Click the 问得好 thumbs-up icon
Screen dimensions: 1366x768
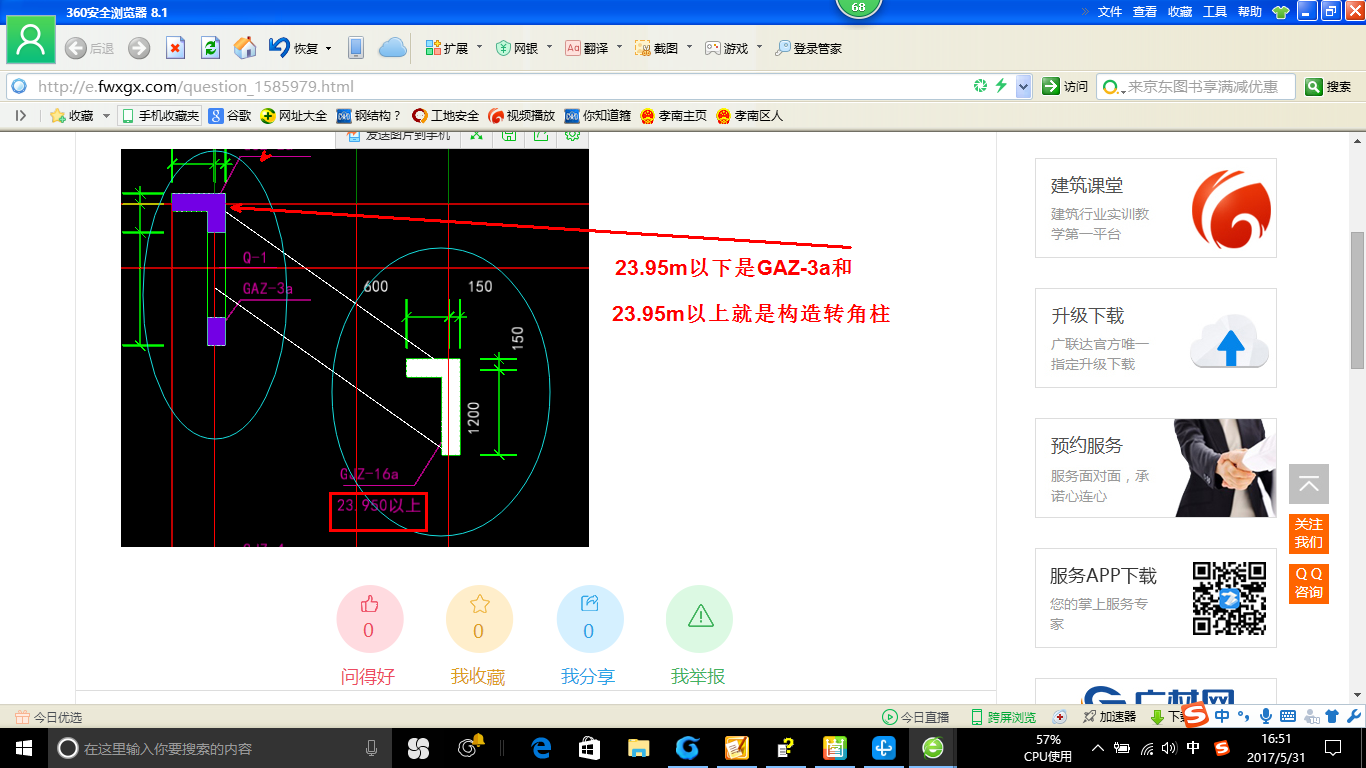click(369, 619)
